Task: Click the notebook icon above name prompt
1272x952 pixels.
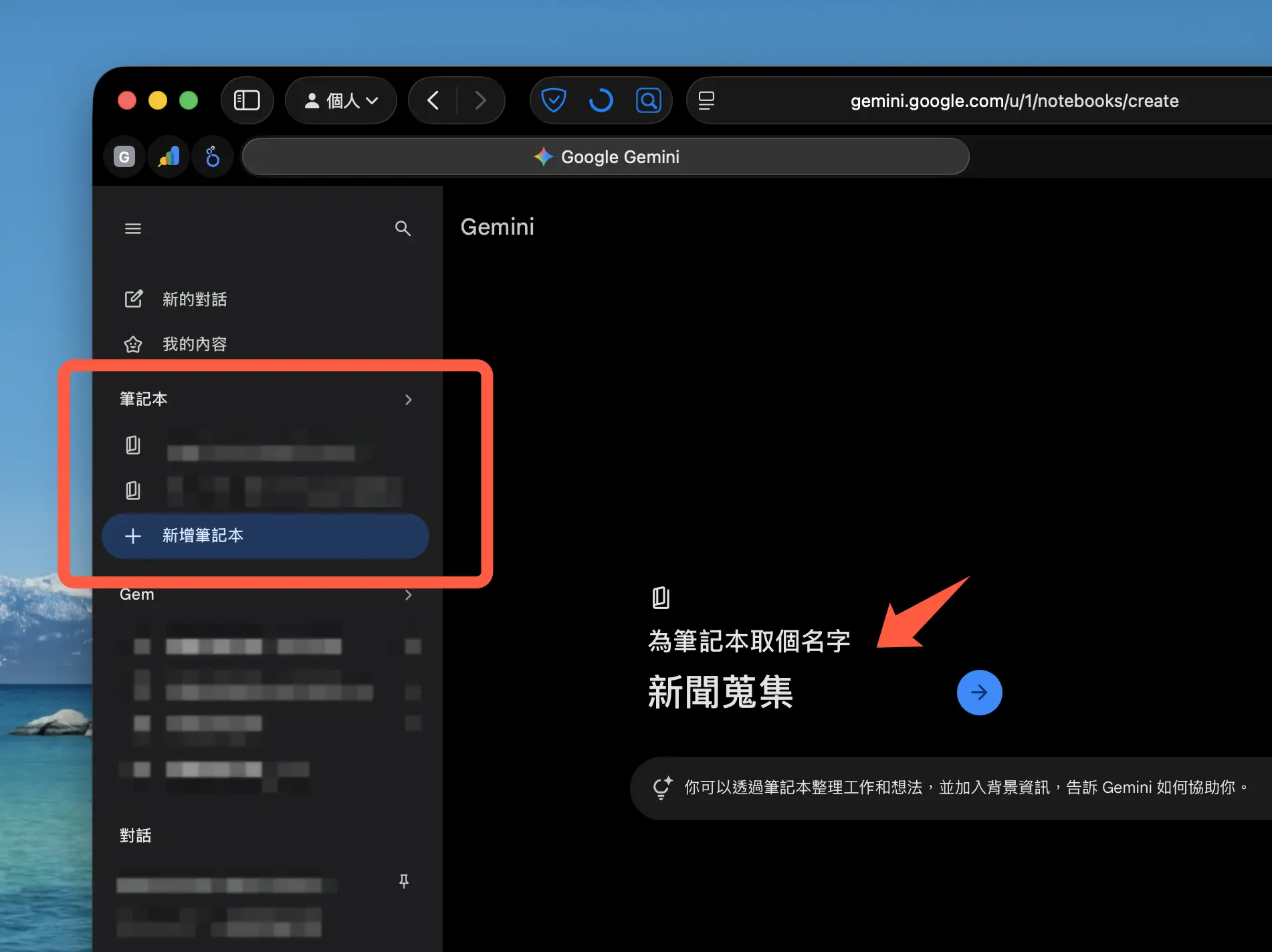Action: (x=661, y=597)
